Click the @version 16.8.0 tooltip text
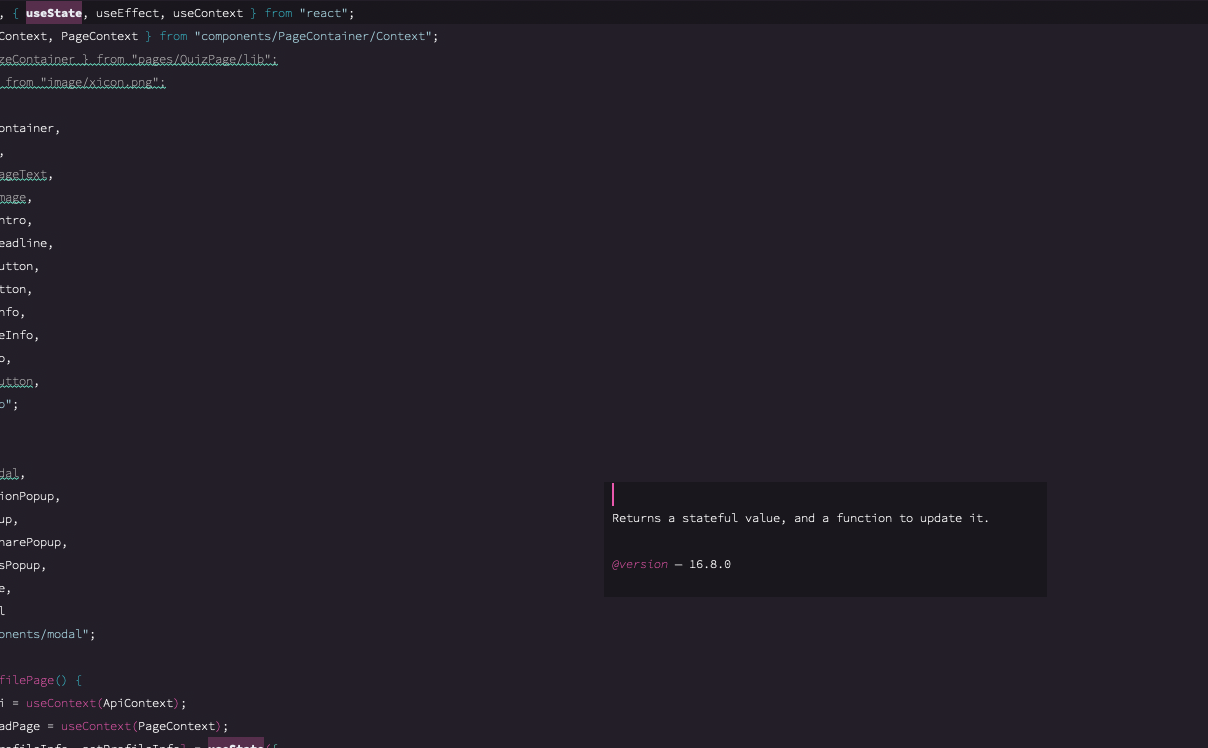 (670, 563)
